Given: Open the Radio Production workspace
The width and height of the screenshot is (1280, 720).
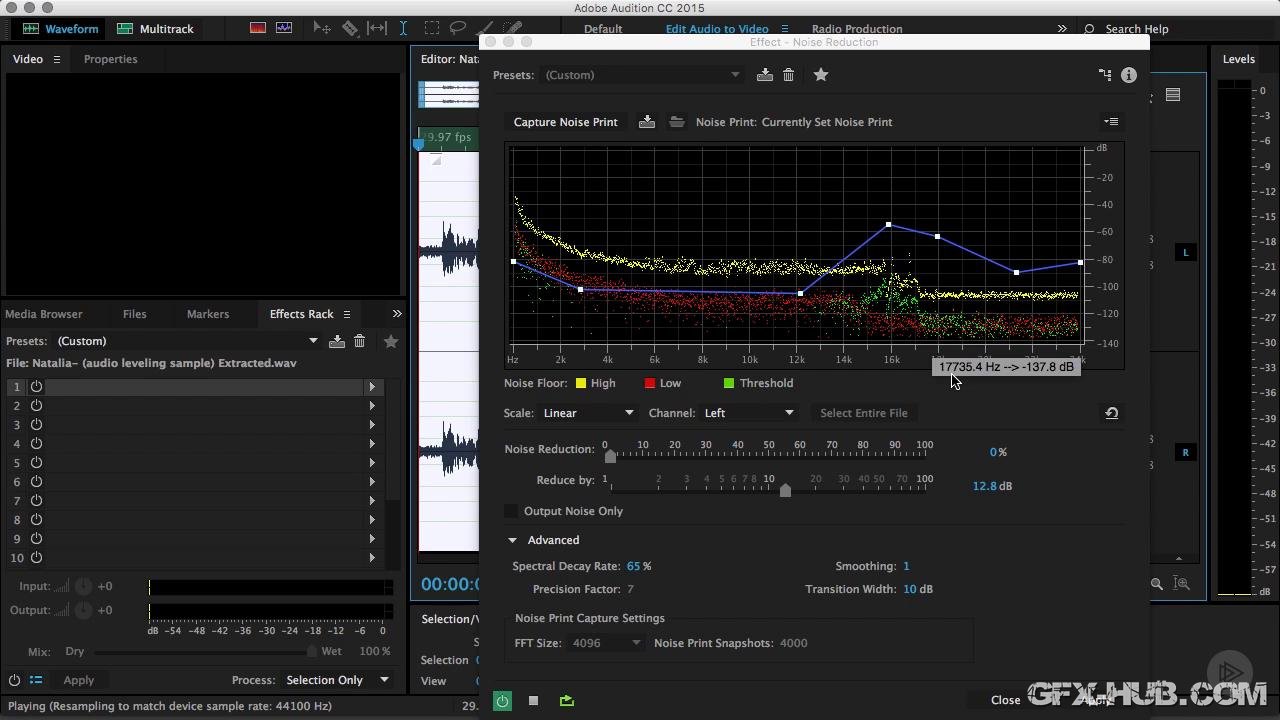Looking at the screenshot, I should click(856, 29).
